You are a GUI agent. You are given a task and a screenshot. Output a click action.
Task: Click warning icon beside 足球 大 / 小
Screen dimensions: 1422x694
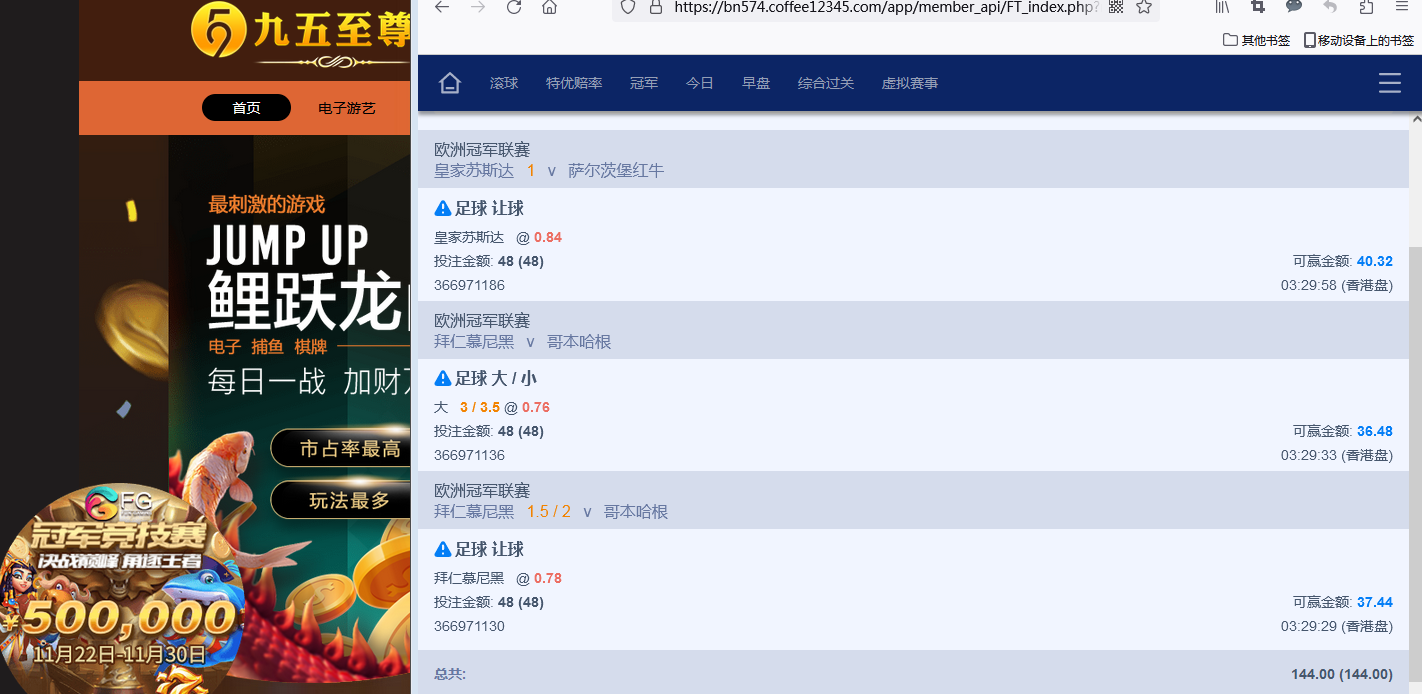pyautogui.click(x=443, y=378)
